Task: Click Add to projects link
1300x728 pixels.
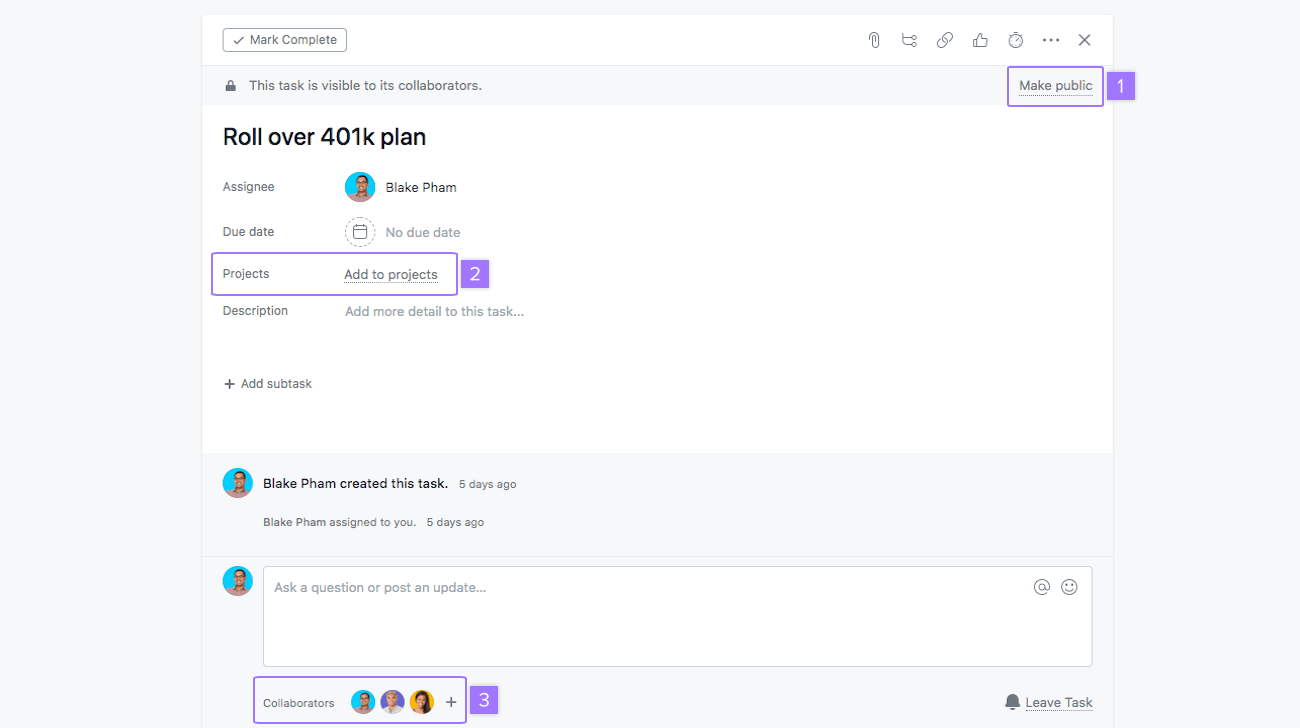Action: [391, 275]
